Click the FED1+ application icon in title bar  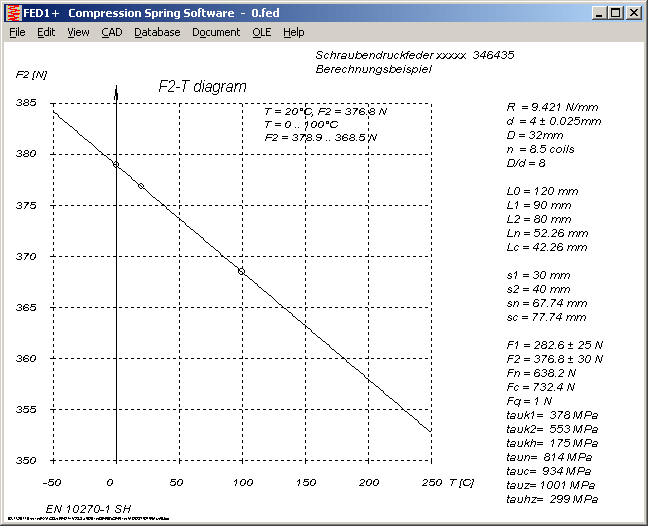point(12,13)
